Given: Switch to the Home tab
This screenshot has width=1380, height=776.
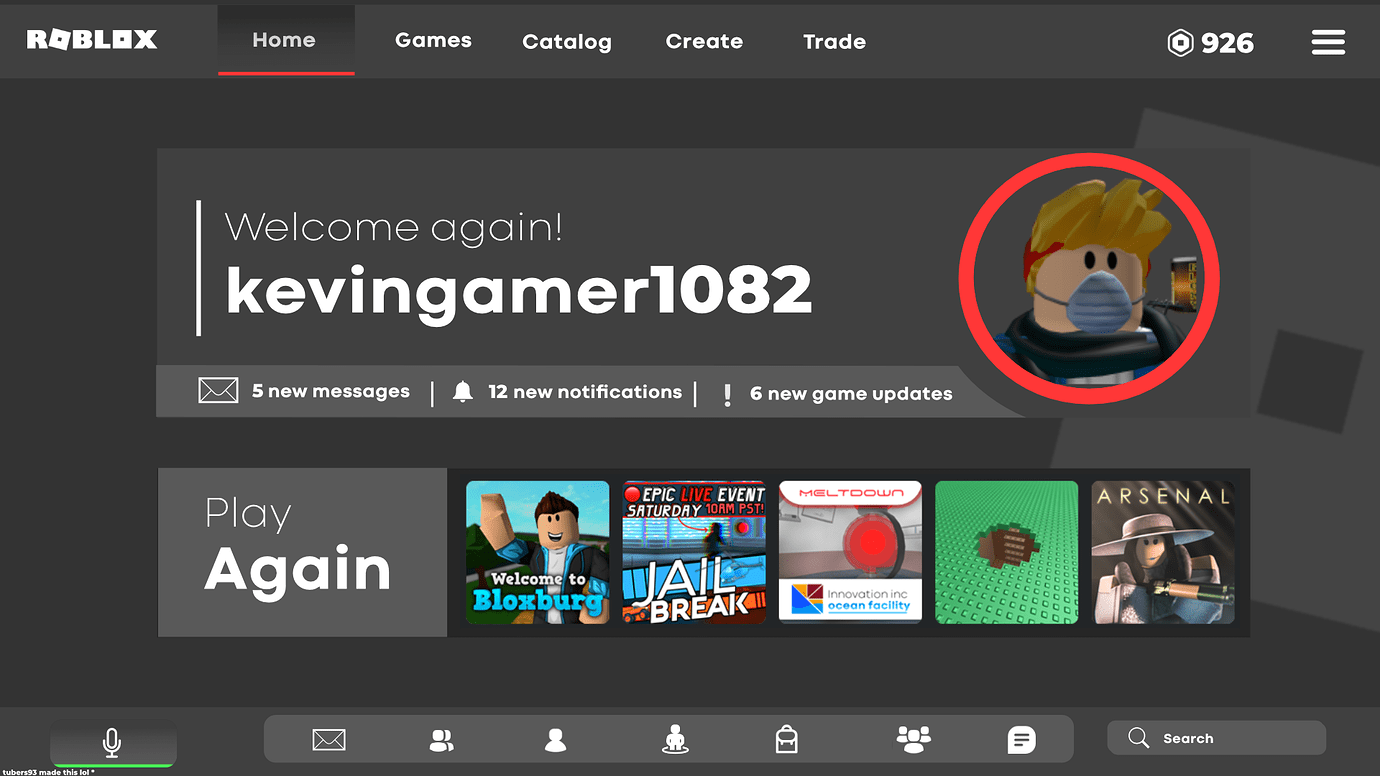Looking at the screenshot, I should 286,40.
